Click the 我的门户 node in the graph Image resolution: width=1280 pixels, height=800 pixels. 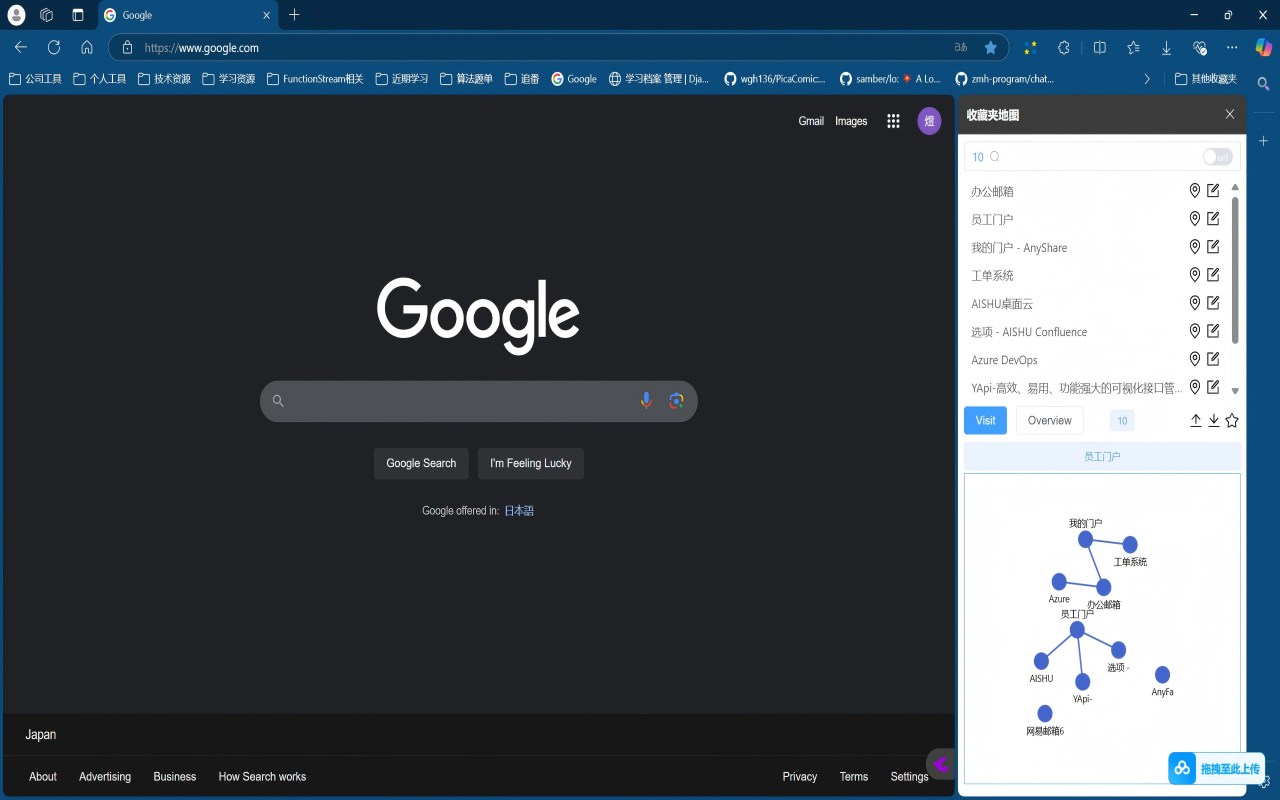pos(1085,539)
